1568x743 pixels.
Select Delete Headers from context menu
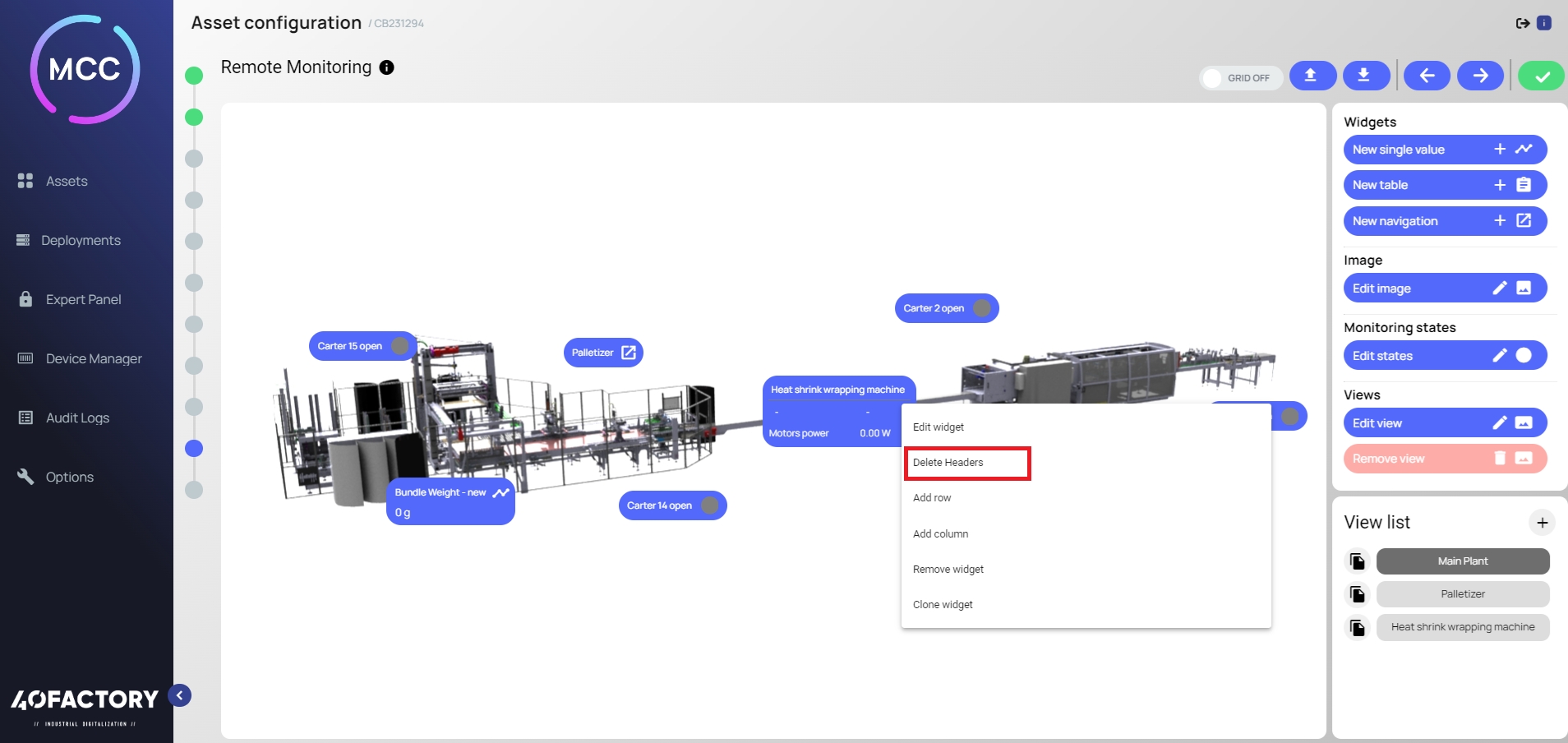point(966,463)
